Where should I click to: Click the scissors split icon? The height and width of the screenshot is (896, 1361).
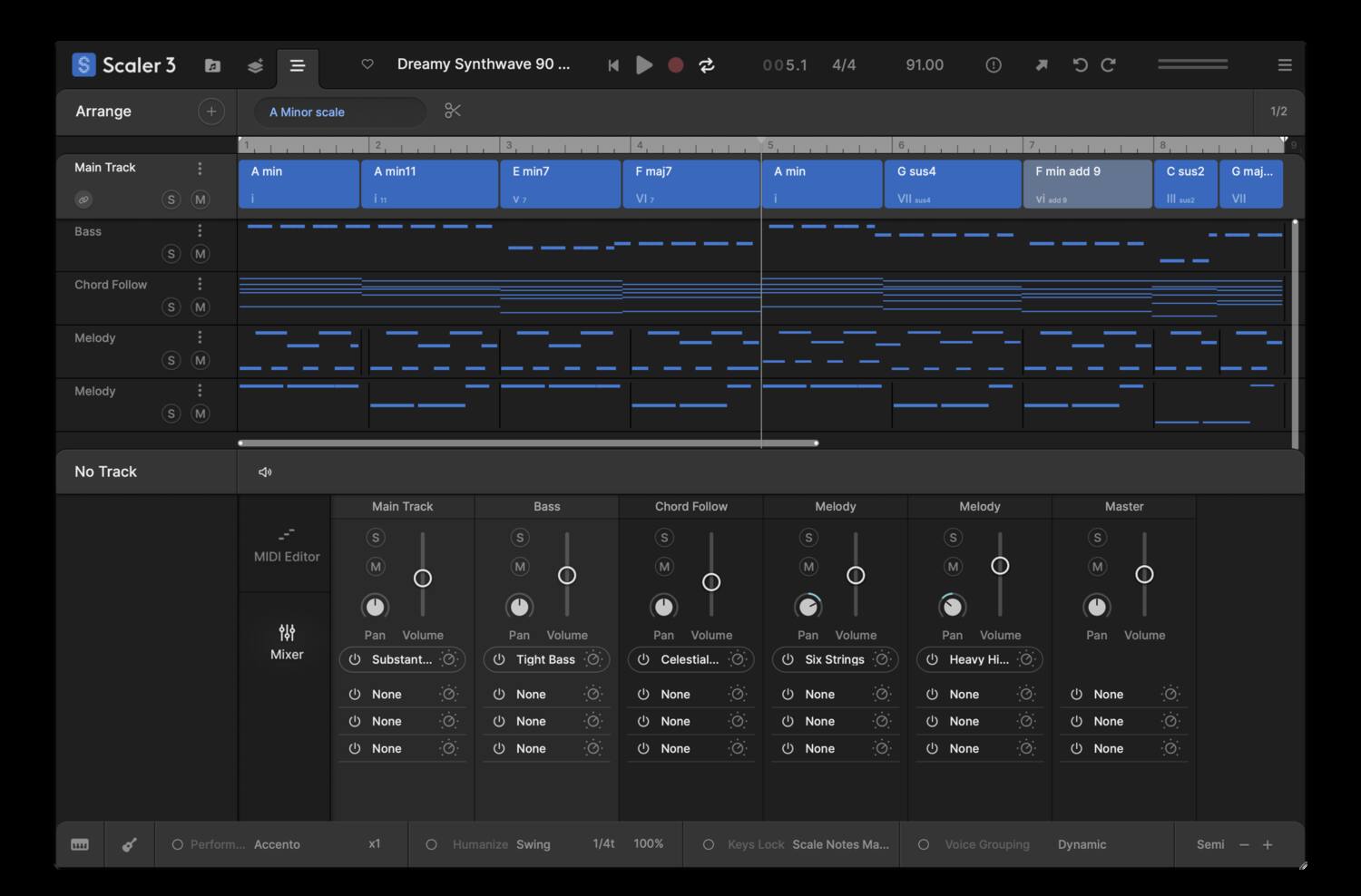point(453,111)
